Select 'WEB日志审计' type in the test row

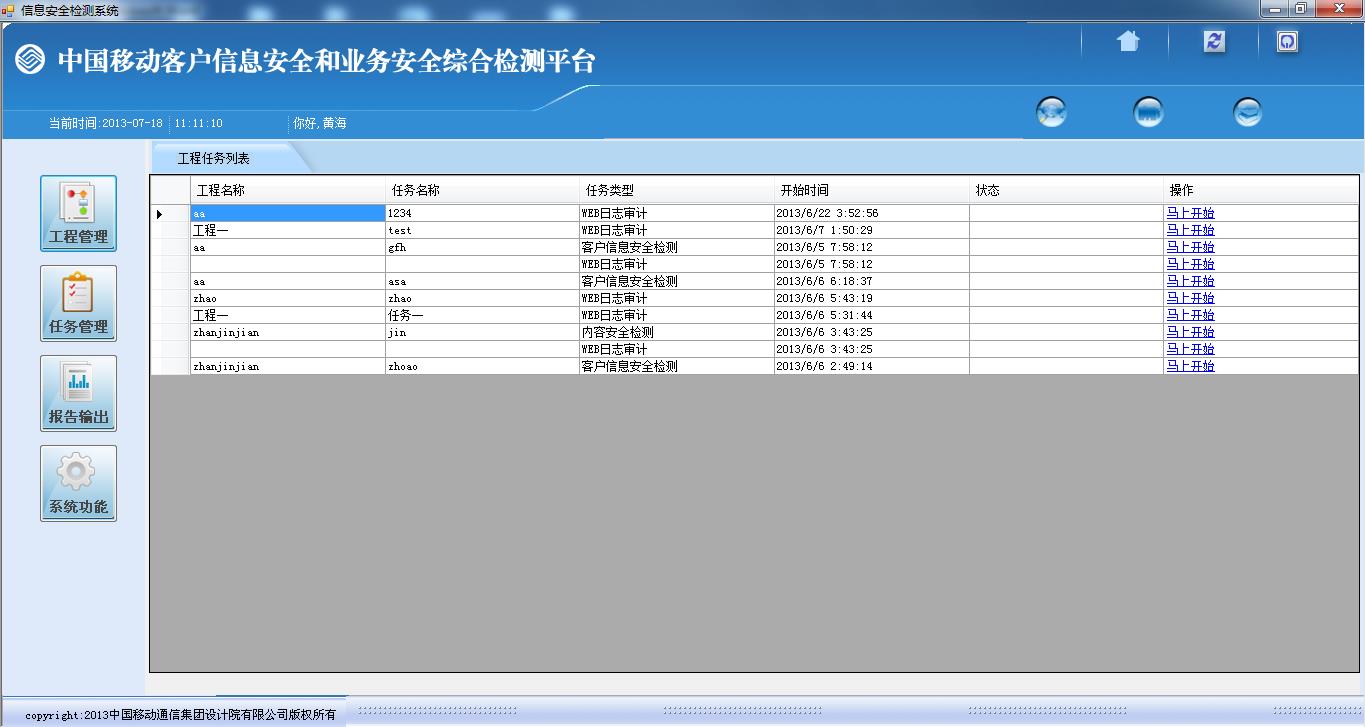pos(677,230)
